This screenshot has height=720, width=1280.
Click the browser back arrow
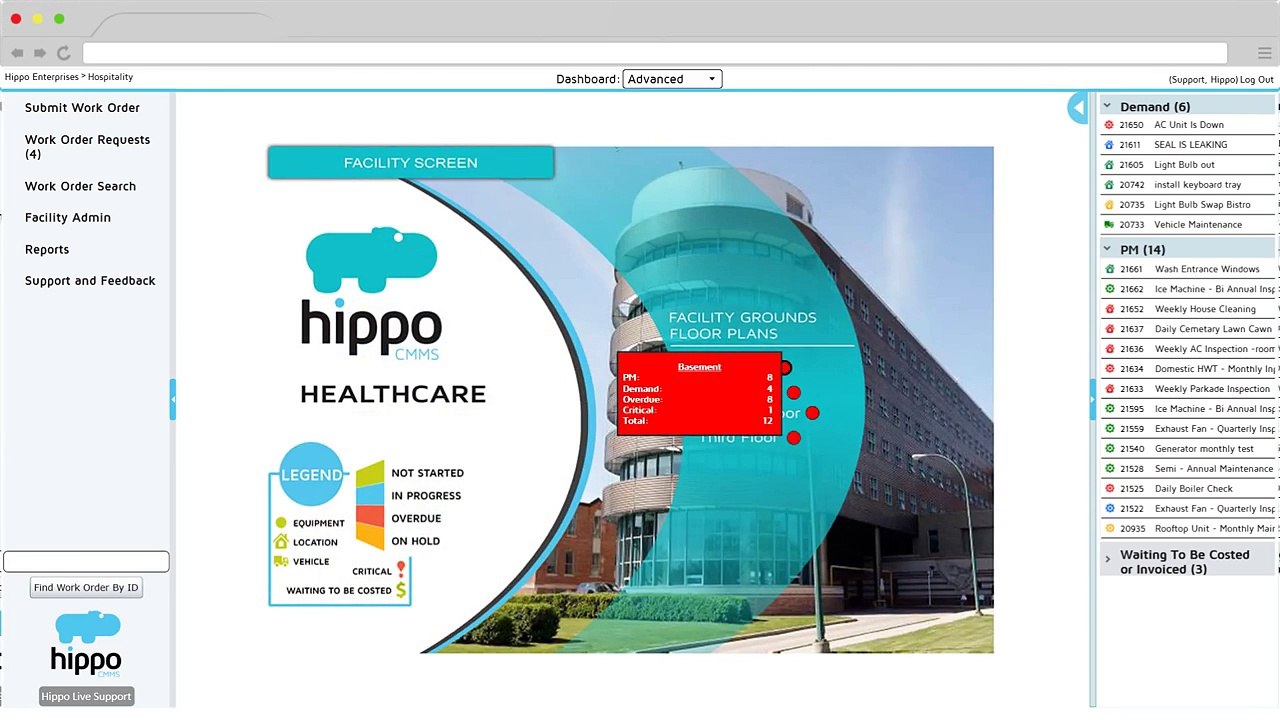coord(17,53)
